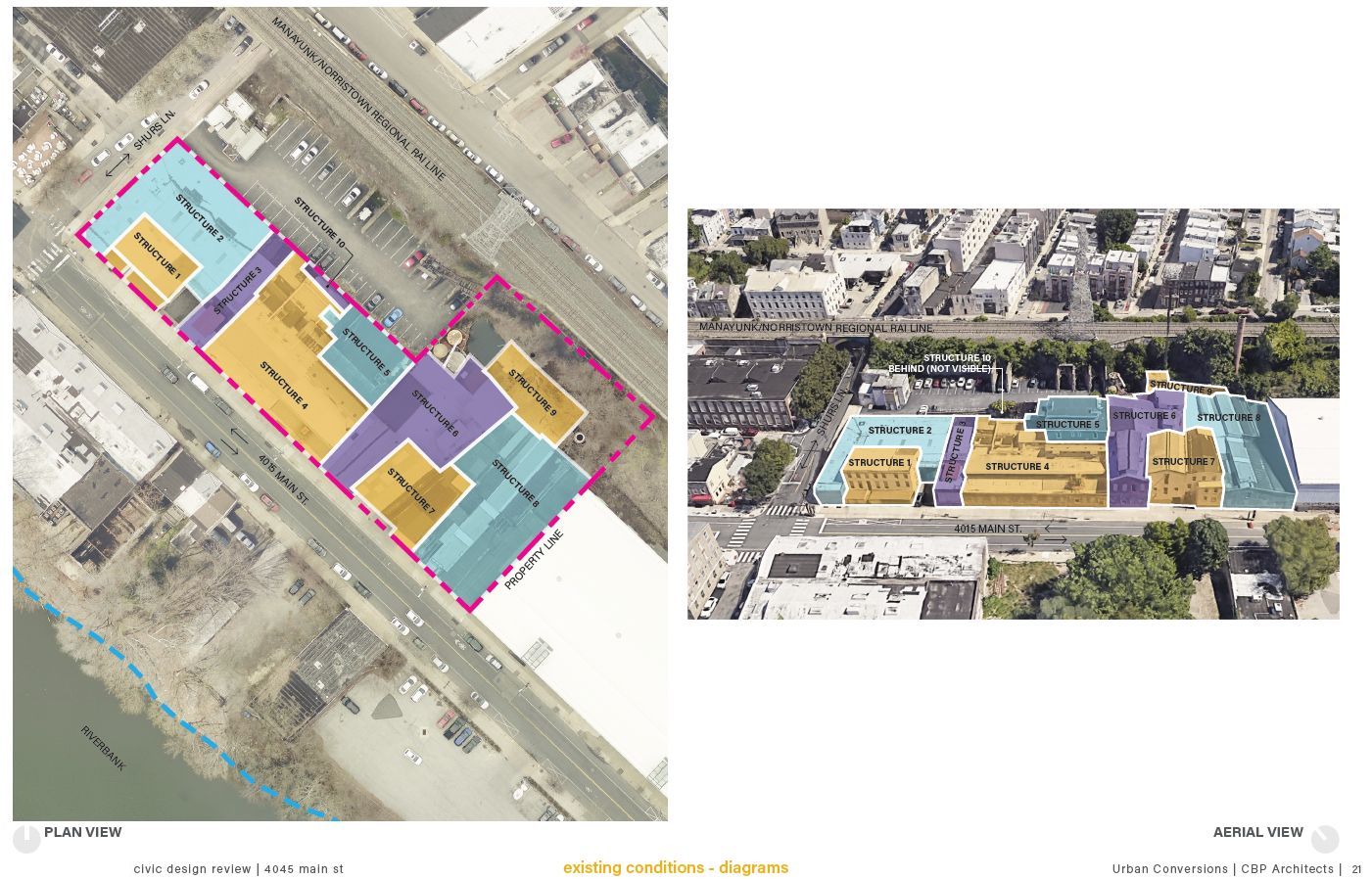
Task: Toggle the STRUCTURE 8 teal highlight in aerial view
Action: click(1227, 417)
